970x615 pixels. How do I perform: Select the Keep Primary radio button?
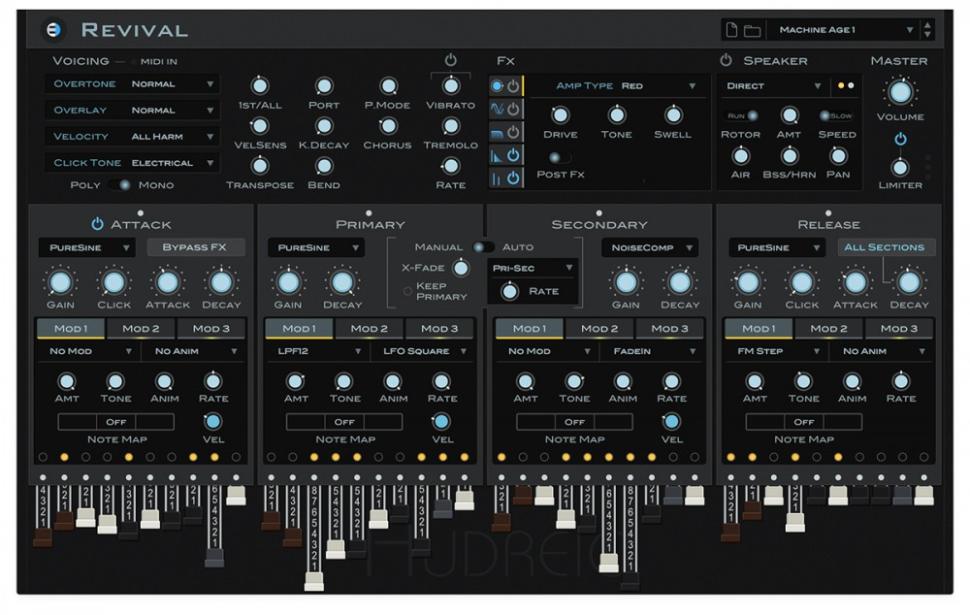click(407, 291)
